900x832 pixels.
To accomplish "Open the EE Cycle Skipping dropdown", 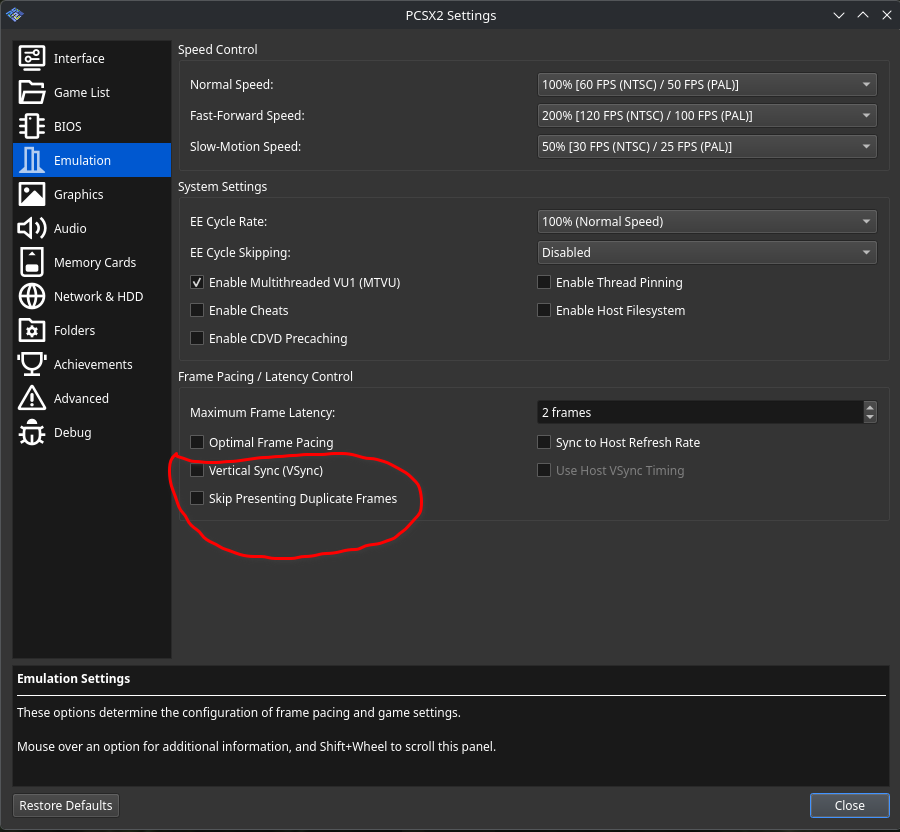I will click(707, 252).
